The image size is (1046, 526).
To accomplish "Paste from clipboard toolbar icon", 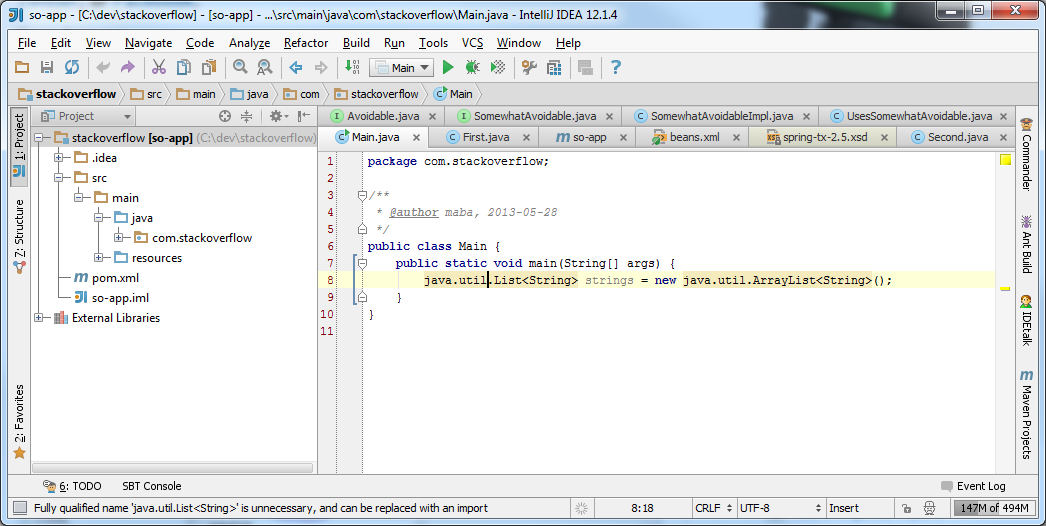I will point(209,67).
